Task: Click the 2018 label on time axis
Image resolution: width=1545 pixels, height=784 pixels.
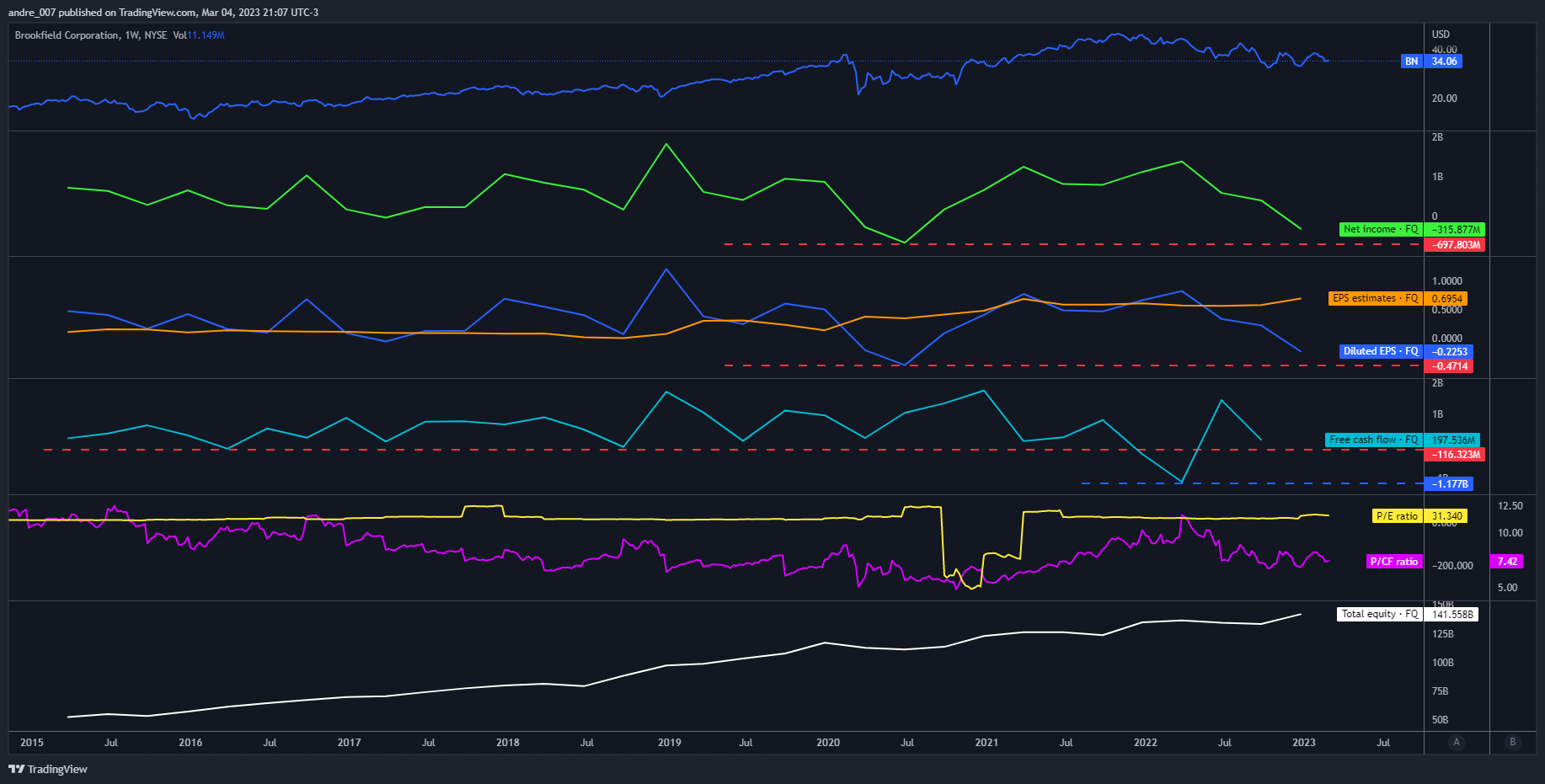Action: click(508, 743)
